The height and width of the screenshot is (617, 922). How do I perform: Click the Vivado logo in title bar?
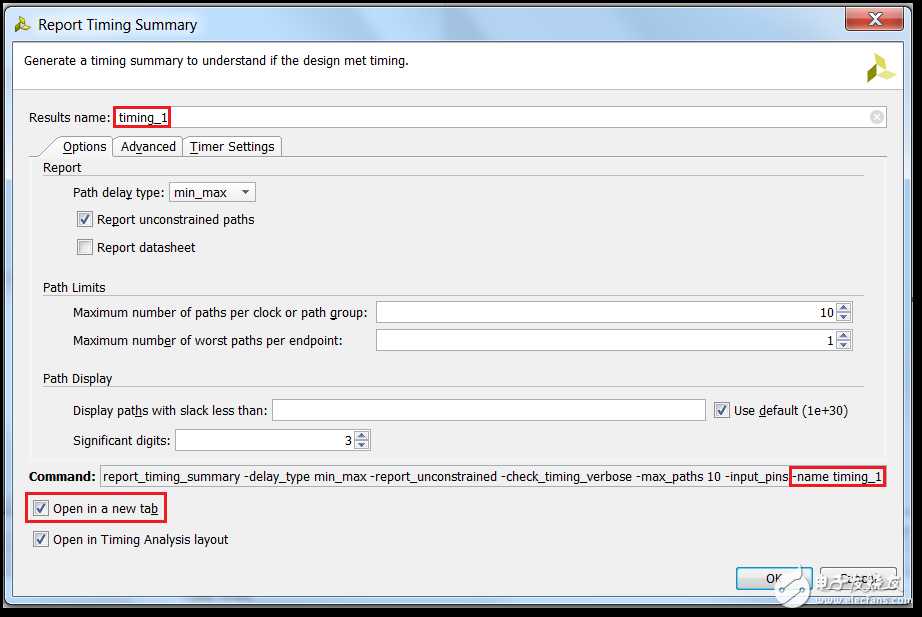pos(22,24)
